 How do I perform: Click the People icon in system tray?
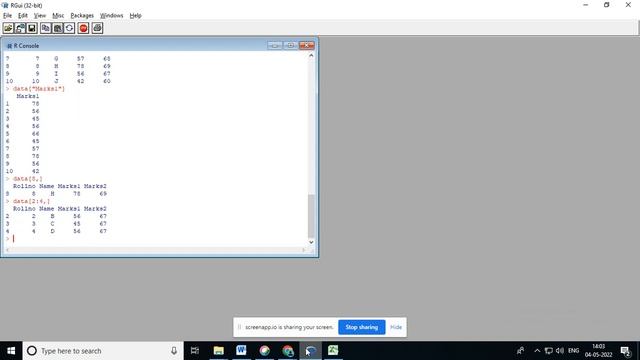click(x=520, y=351)
